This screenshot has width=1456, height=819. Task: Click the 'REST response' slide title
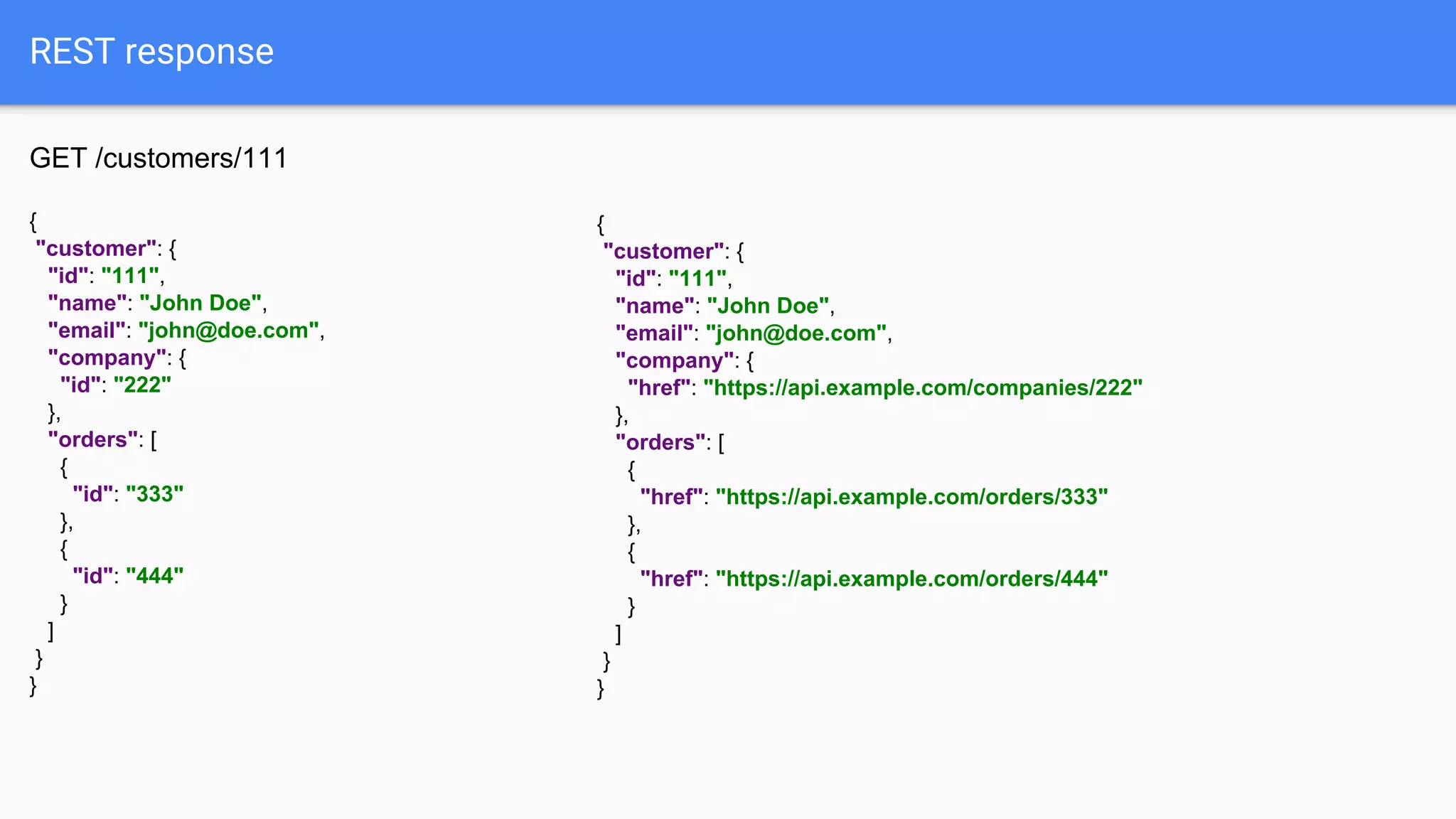(151, 52)
